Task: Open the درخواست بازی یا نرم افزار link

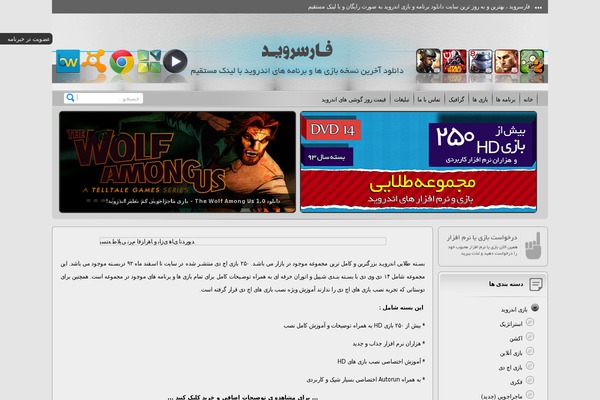Action: [x=482, y=238]
